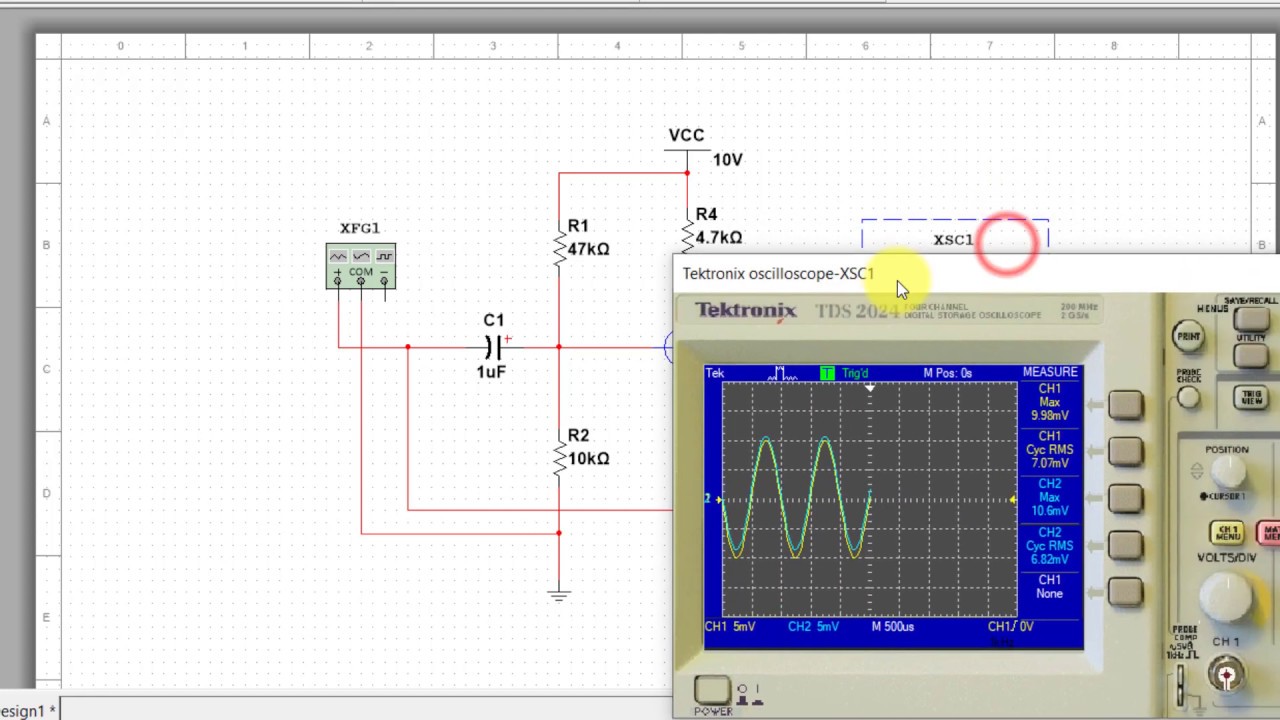Screen dimensions: 1280x720
Task: Click the Tektronix oscilloscope-XSC1 title bar
Action: click(976, 273)
